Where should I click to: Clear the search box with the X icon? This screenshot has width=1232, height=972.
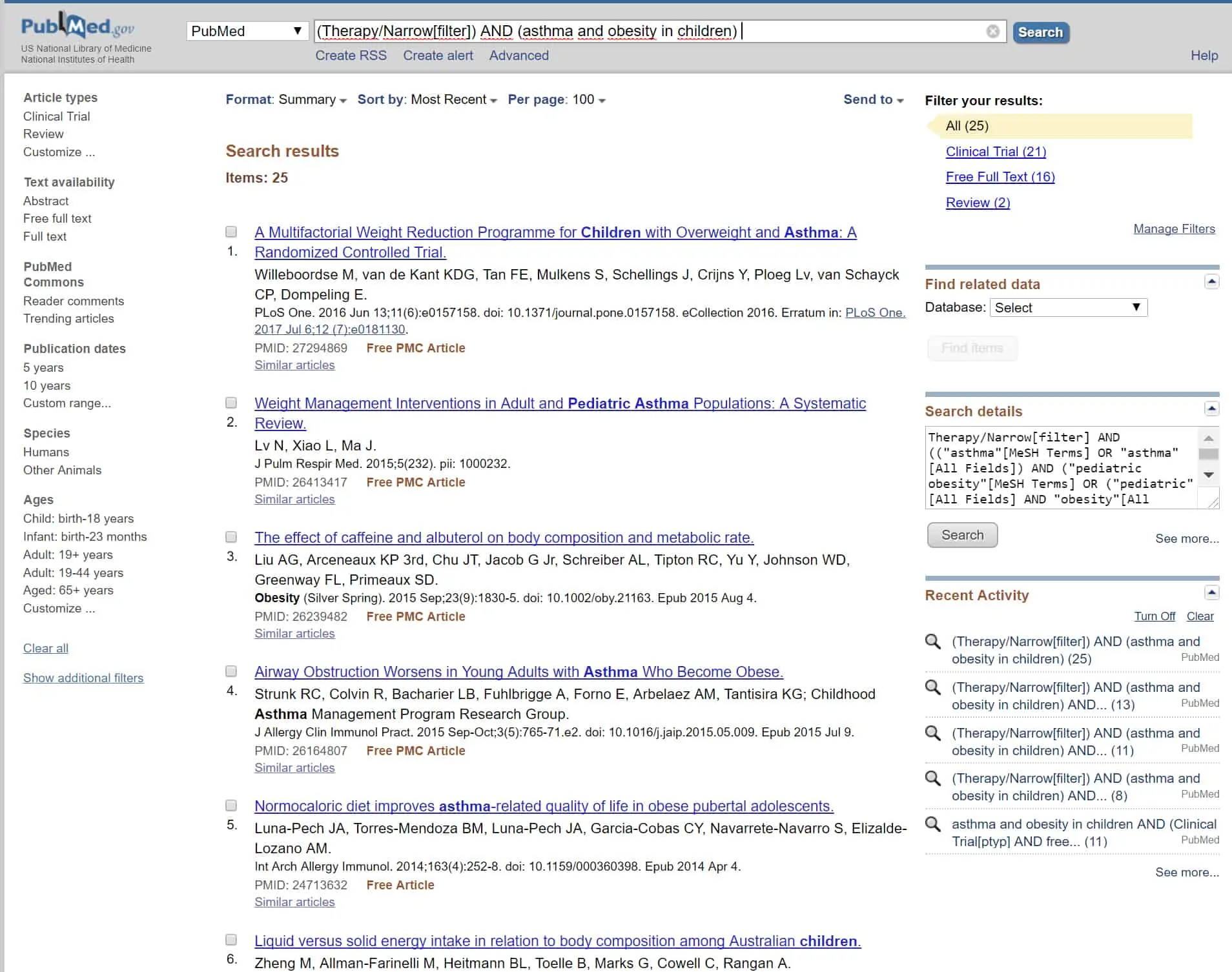(x=992, y=32)
